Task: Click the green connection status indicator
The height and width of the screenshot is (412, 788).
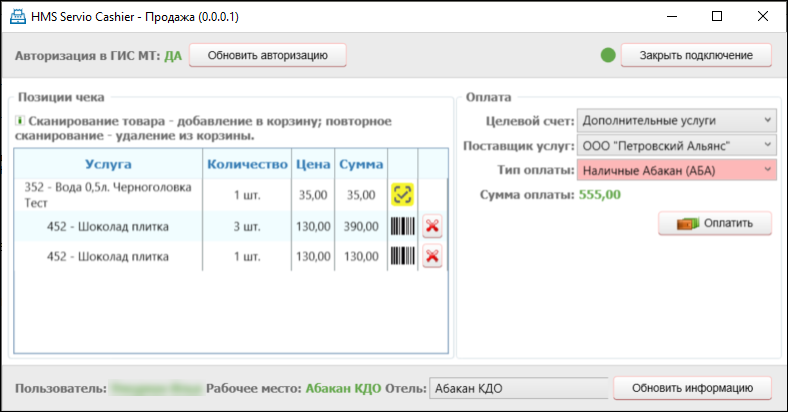Action: click(608, 55)
